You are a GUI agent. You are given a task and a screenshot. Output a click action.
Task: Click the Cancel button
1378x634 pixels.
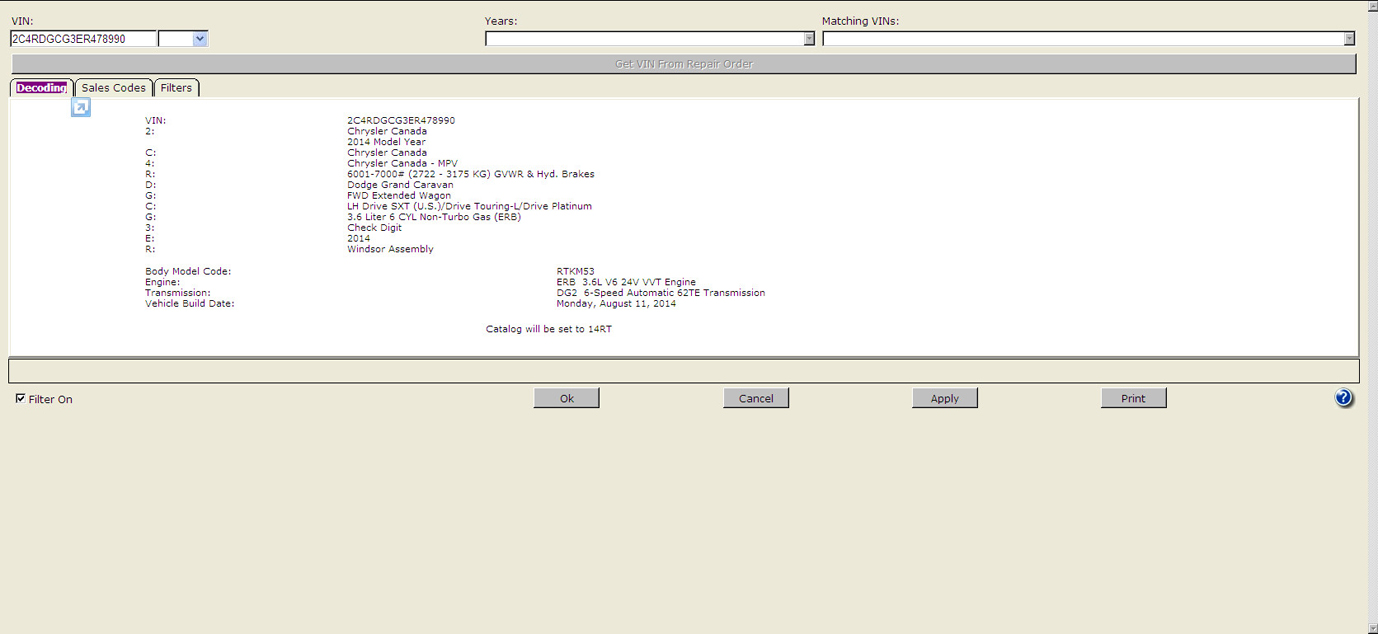click(756, 398)
